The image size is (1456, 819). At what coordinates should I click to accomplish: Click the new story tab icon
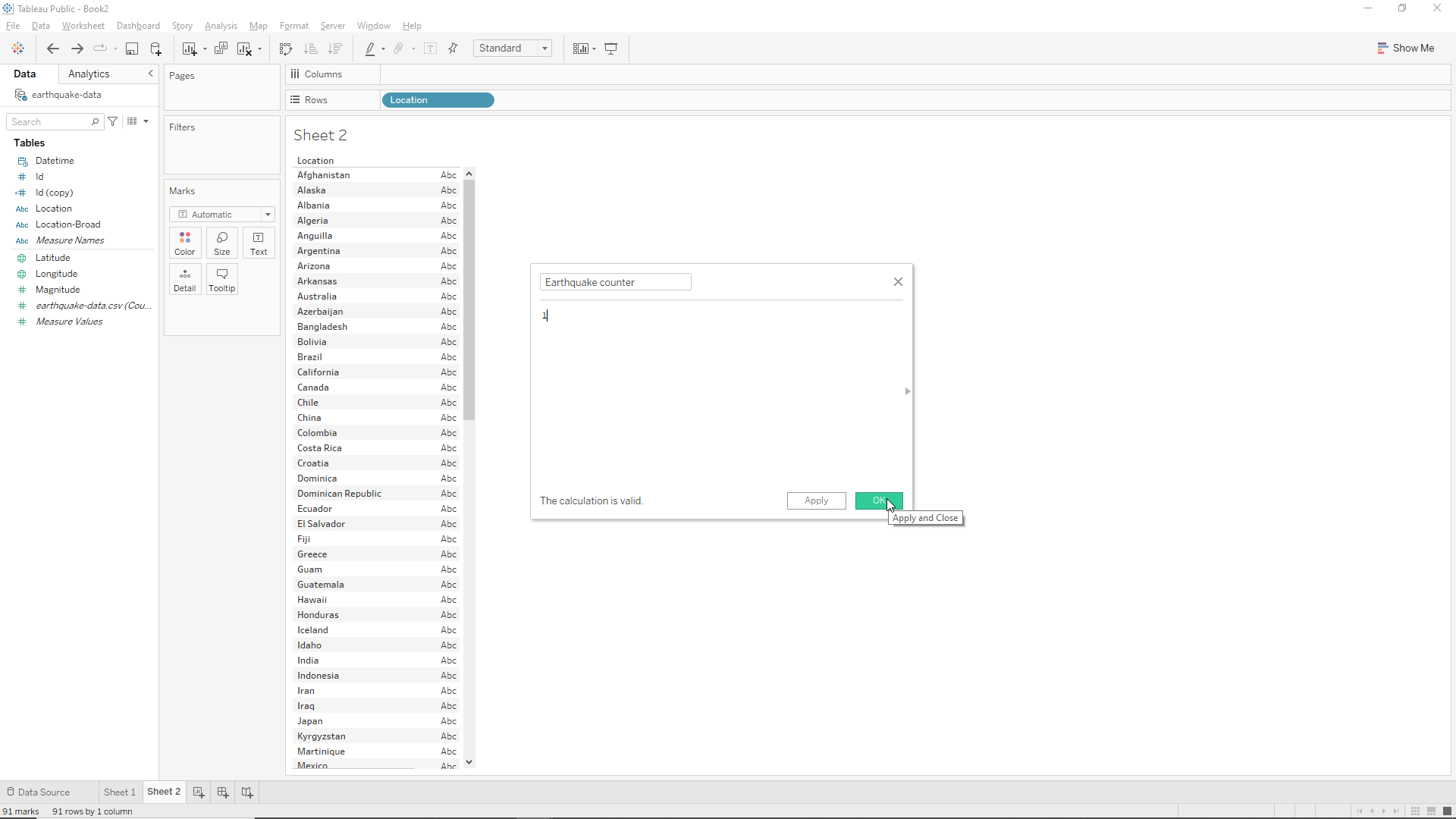(247, 792)
